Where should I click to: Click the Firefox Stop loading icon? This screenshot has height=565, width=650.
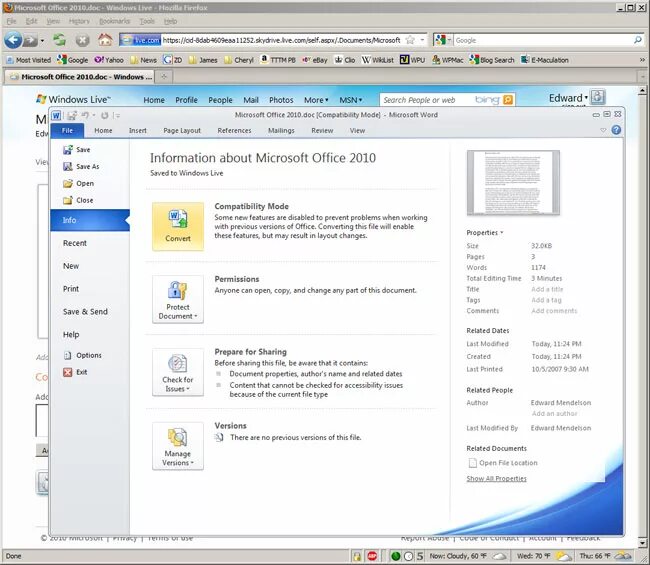point(82,40)
